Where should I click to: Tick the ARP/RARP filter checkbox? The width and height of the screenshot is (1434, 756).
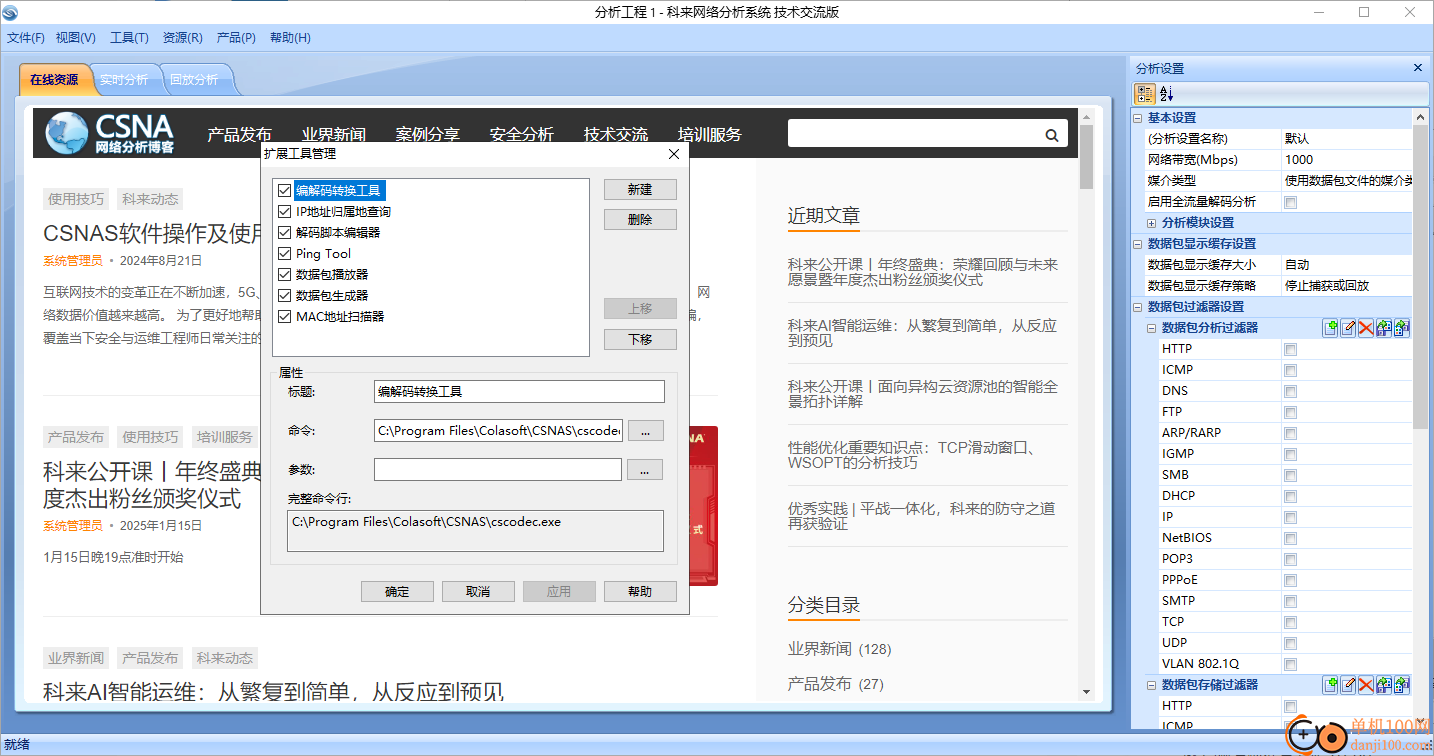pos(1290,433)
